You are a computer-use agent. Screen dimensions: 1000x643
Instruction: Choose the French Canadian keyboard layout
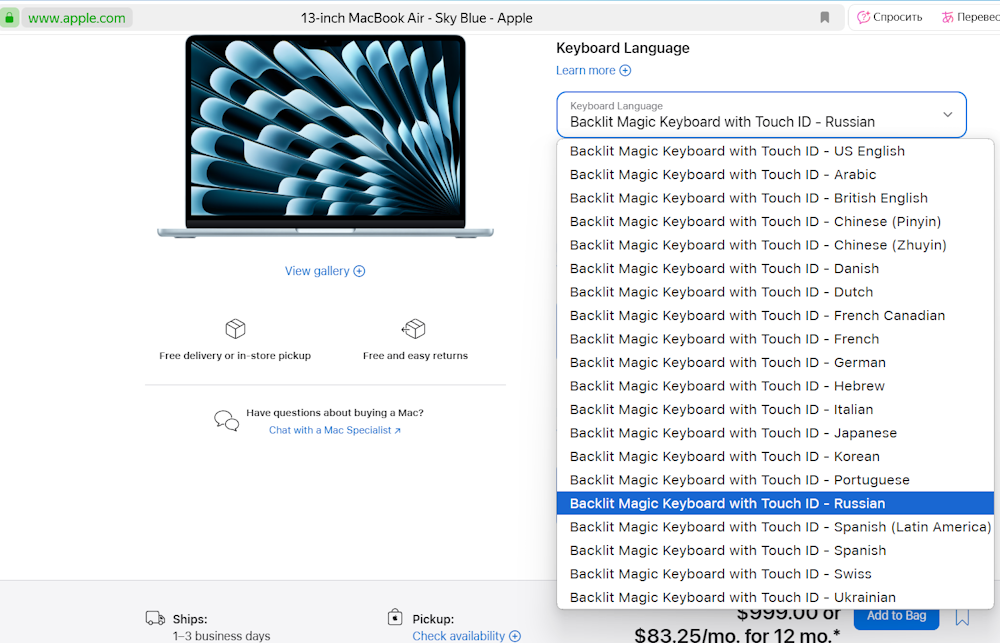tap(775, 316)
